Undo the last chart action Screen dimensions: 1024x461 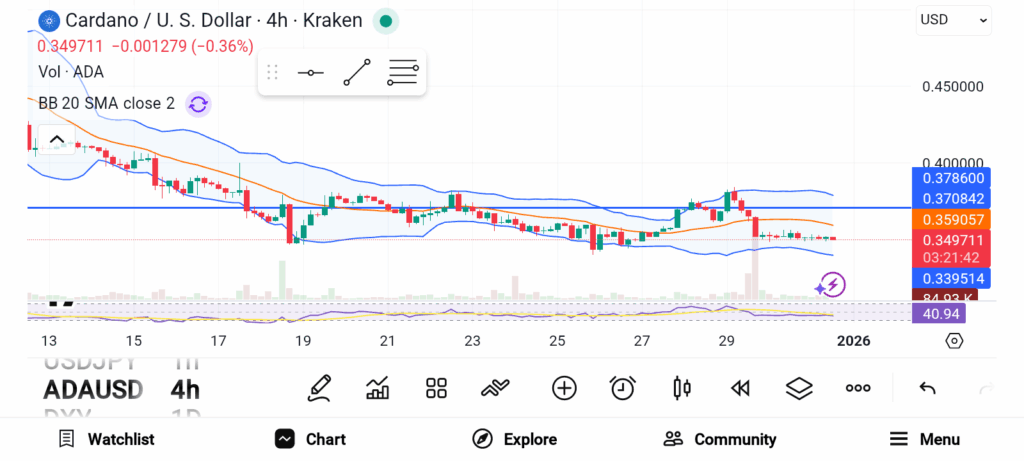927,388
